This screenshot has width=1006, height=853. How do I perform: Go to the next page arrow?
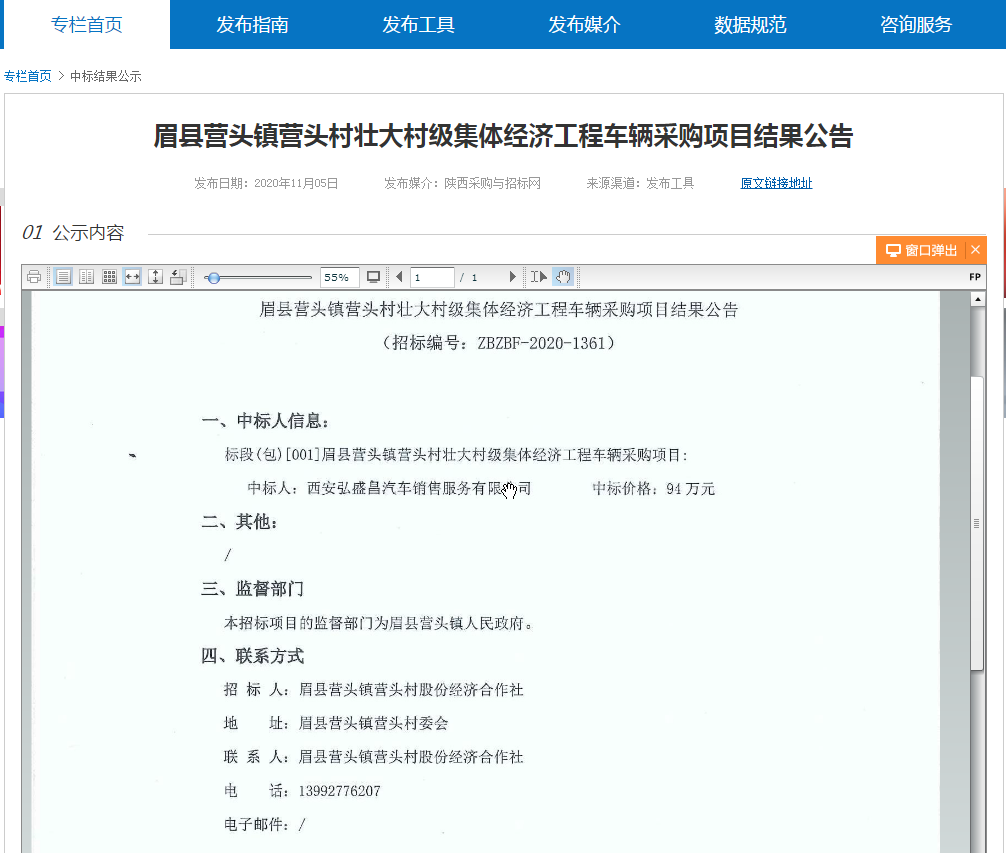[x=512, y=277]
